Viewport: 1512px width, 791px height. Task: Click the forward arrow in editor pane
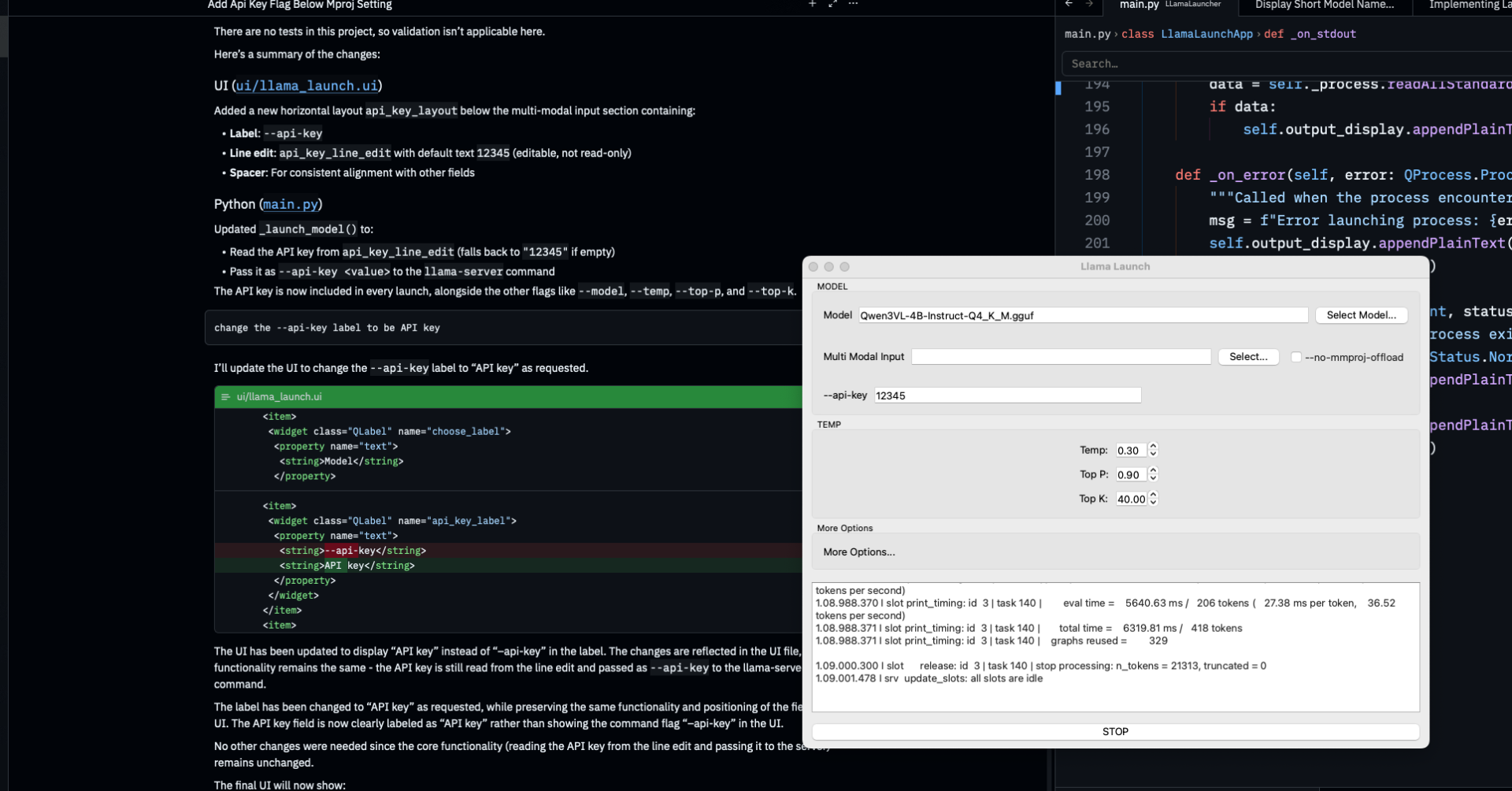pos(1089,4)
